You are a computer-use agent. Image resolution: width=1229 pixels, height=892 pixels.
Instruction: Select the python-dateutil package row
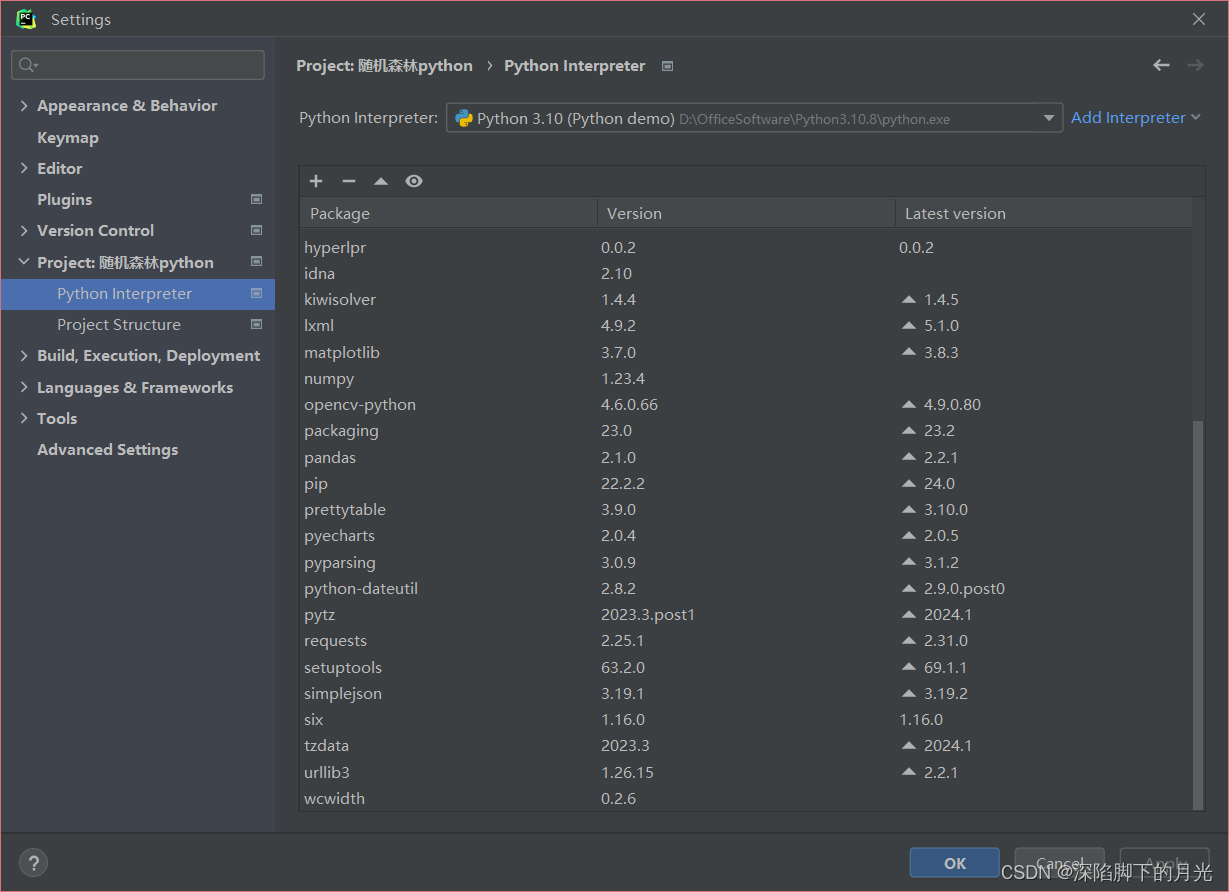click(746, 588)
